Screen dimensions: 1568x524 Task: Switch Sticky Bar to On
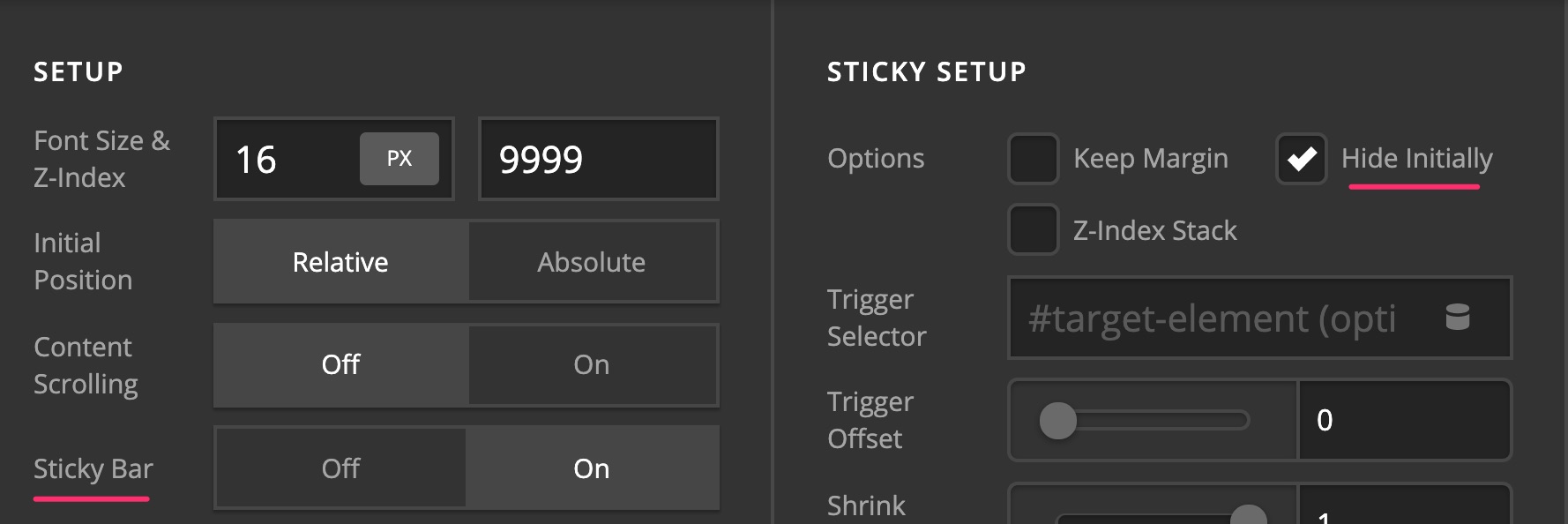pyautogui.click(x=592, y=468)
